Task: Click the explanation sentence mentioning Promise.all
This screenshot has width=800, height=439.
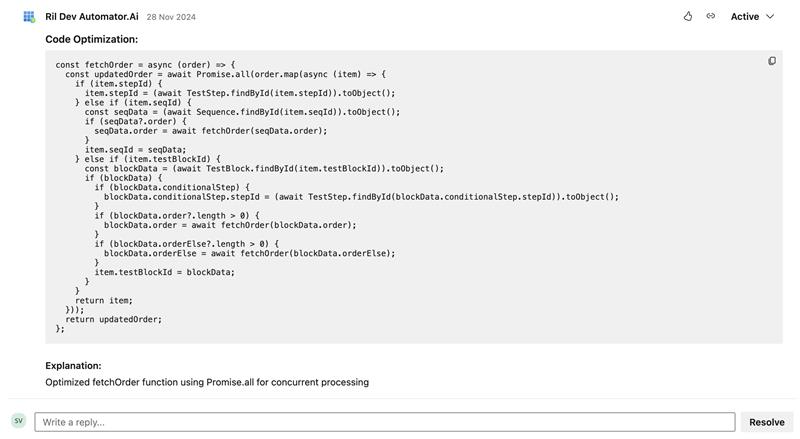Action: point(207,382)
